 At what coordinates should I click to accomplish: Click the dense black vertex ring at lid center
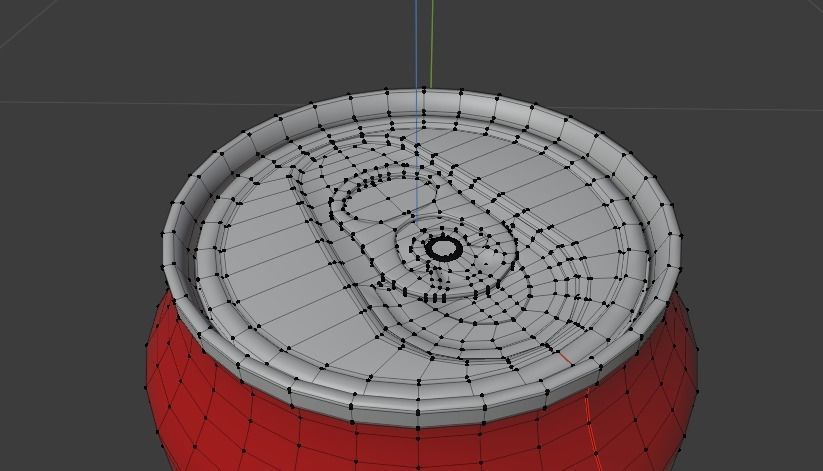[x=444, y=248]
